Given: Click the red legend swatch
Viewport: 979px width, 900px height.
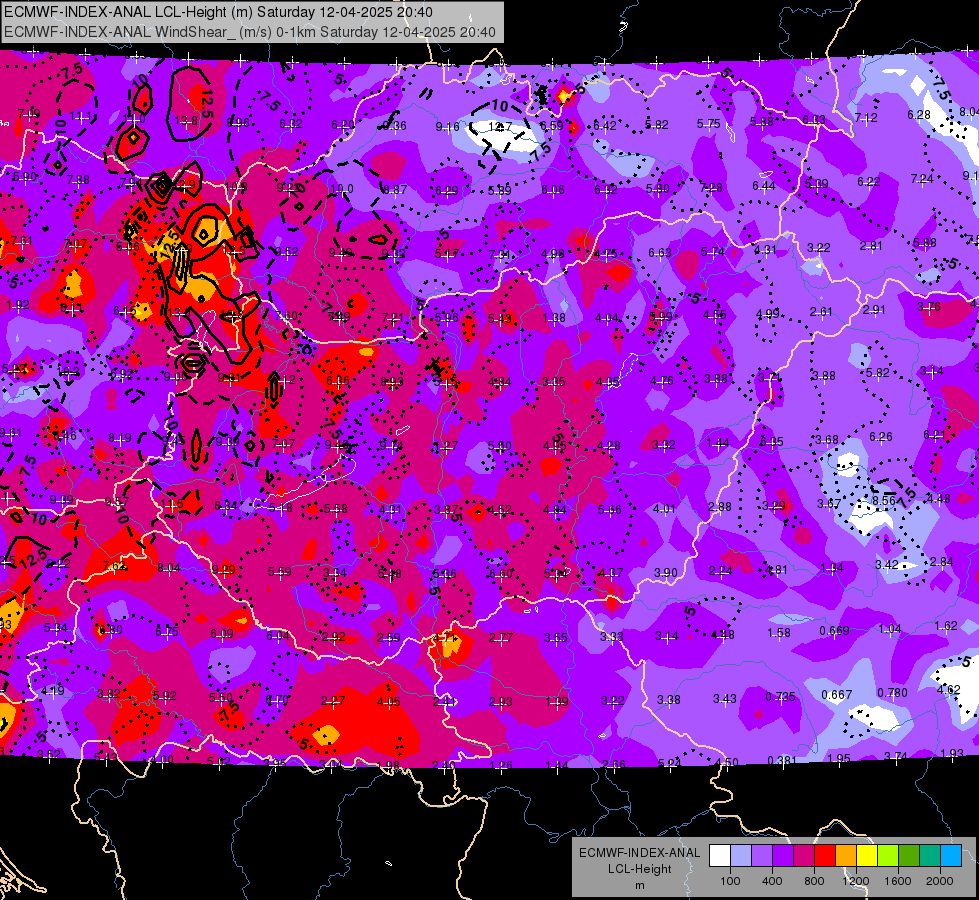Looking at the screenshot, I should pos(825,855).
